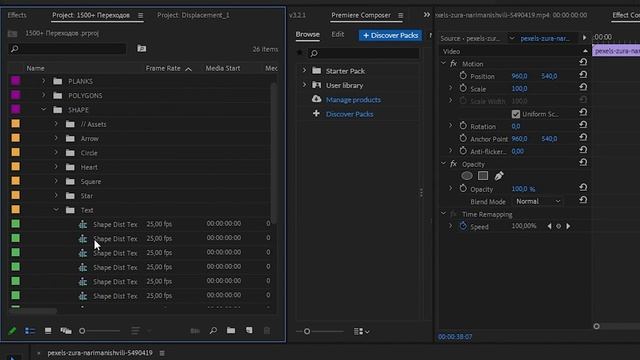Toggle freeform view pencil icon in Project panel

[12, 331]
